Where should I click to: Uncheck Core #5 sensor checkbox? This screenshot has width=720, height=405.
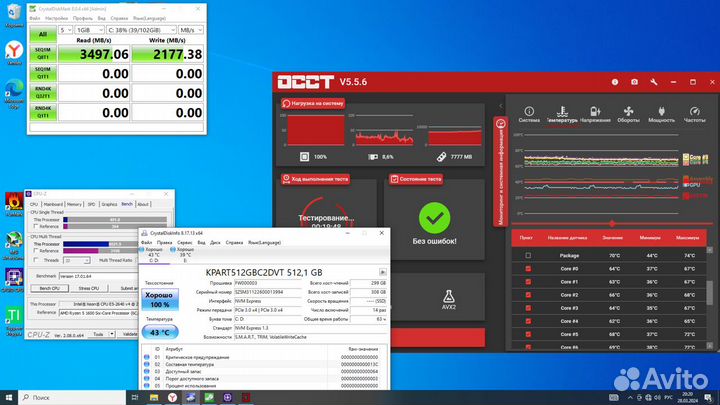528,334
